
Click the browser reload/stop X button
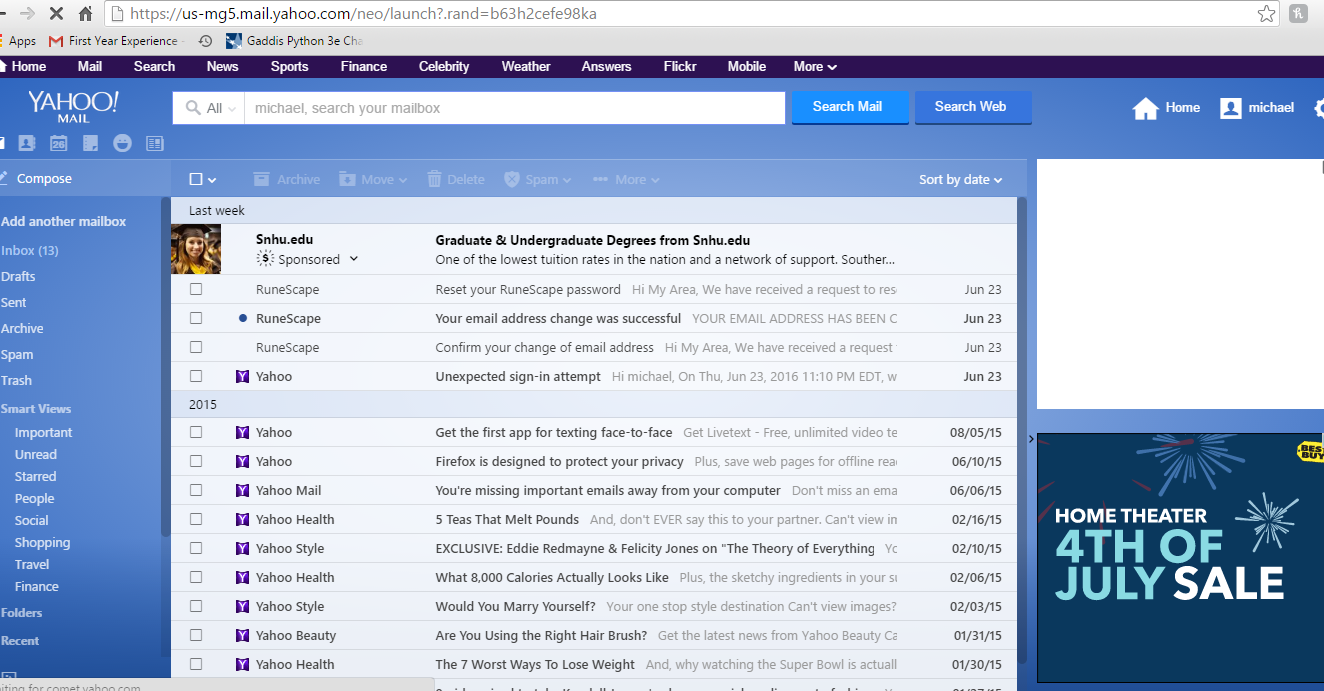point(55,14)
